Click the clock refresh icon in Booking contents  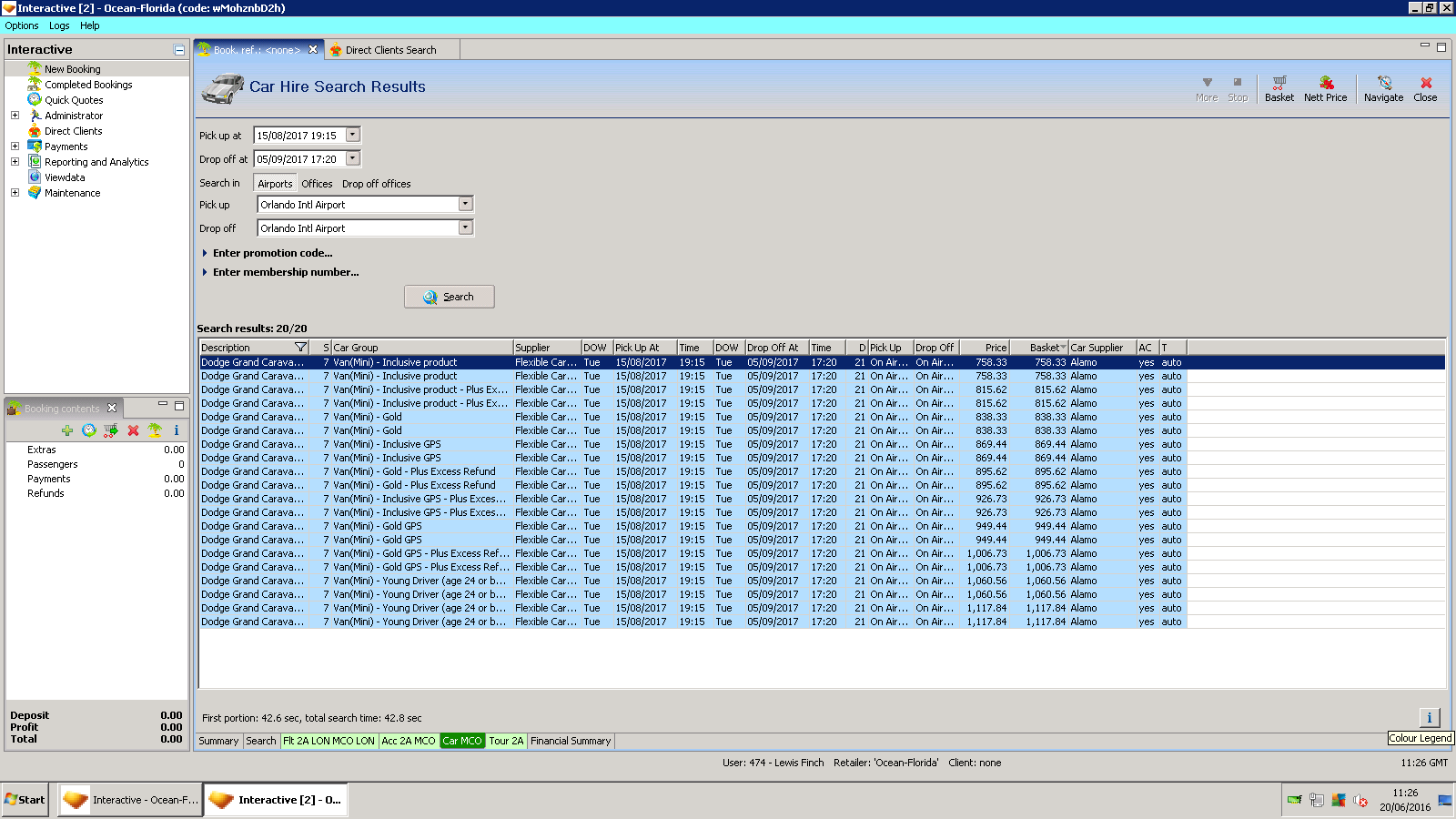89,430
